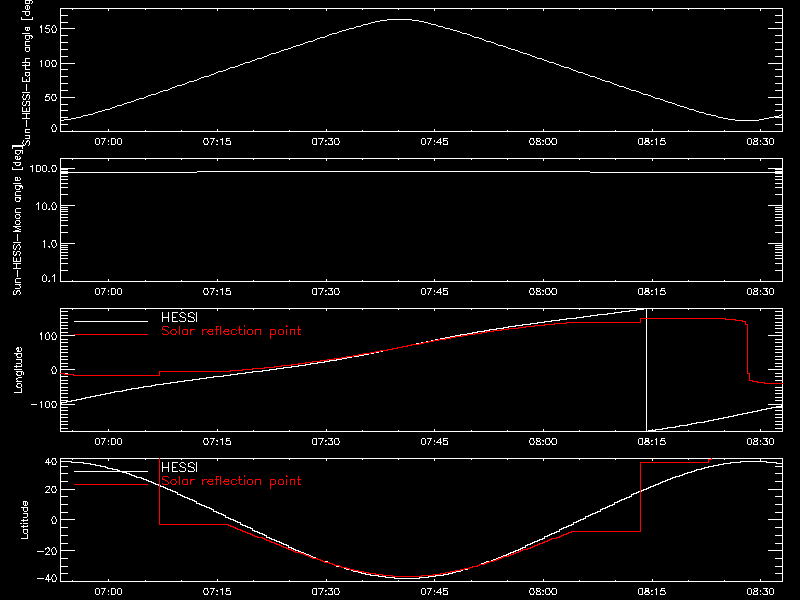This screenshot has height=600, width=800.
Task: Click HESSI legend label in Latitude plot
Action: [x=179, y=467]
